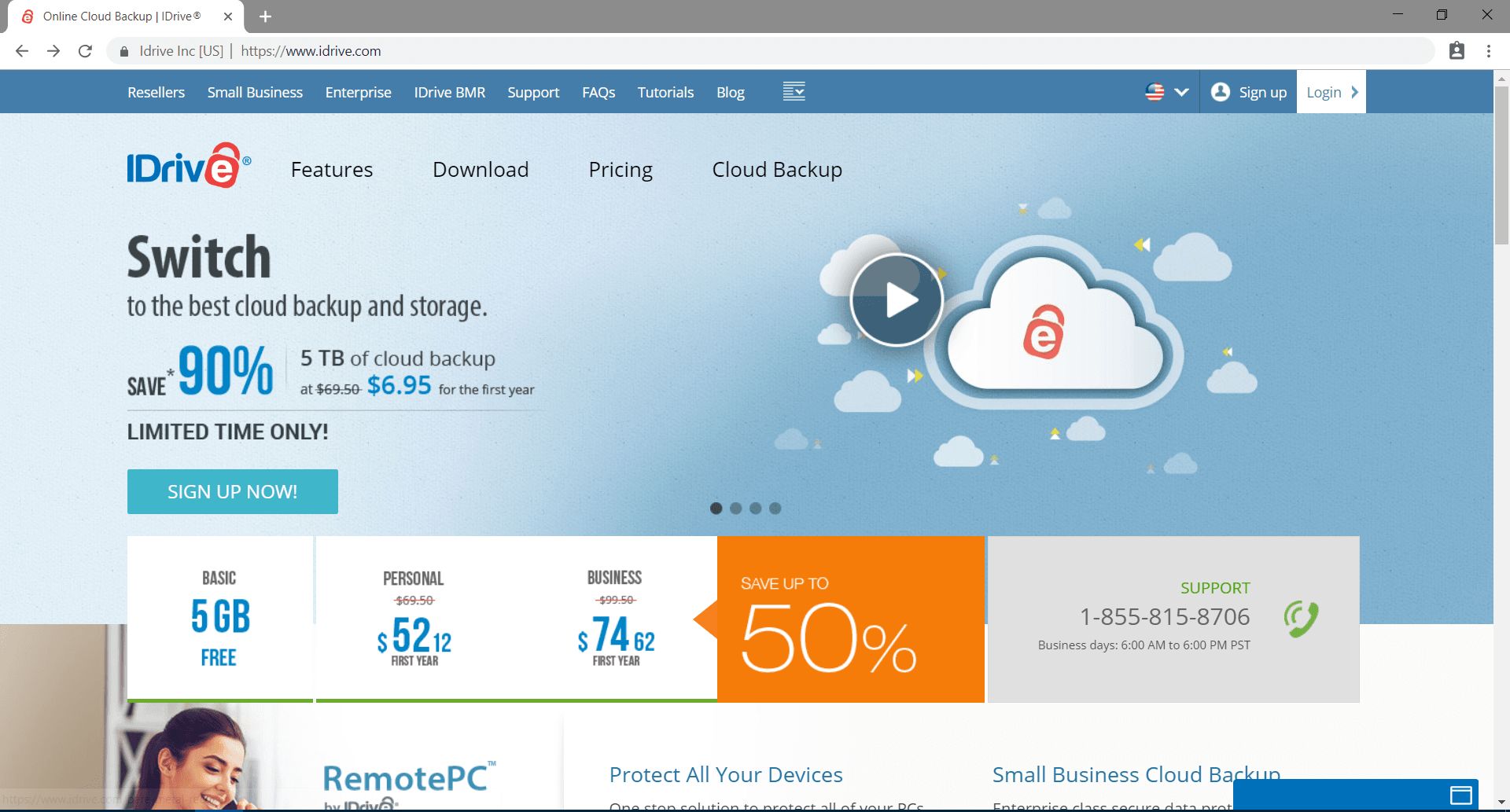Screen dimensions: 1510x812
Task: Open the Pricing page
Action: (621, 170)
